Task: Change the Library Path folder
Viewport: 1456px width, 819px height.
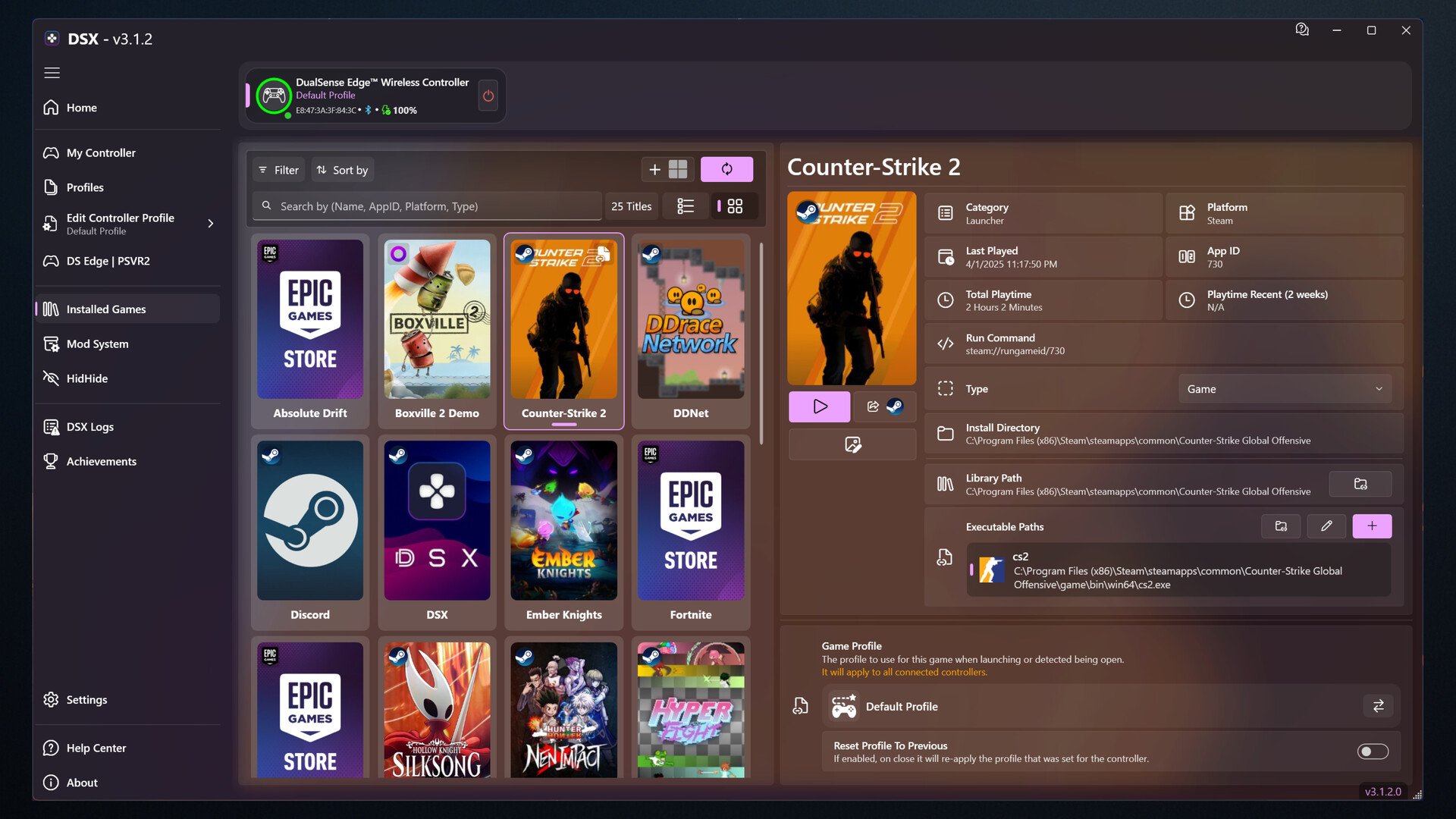Action: 1360,484
